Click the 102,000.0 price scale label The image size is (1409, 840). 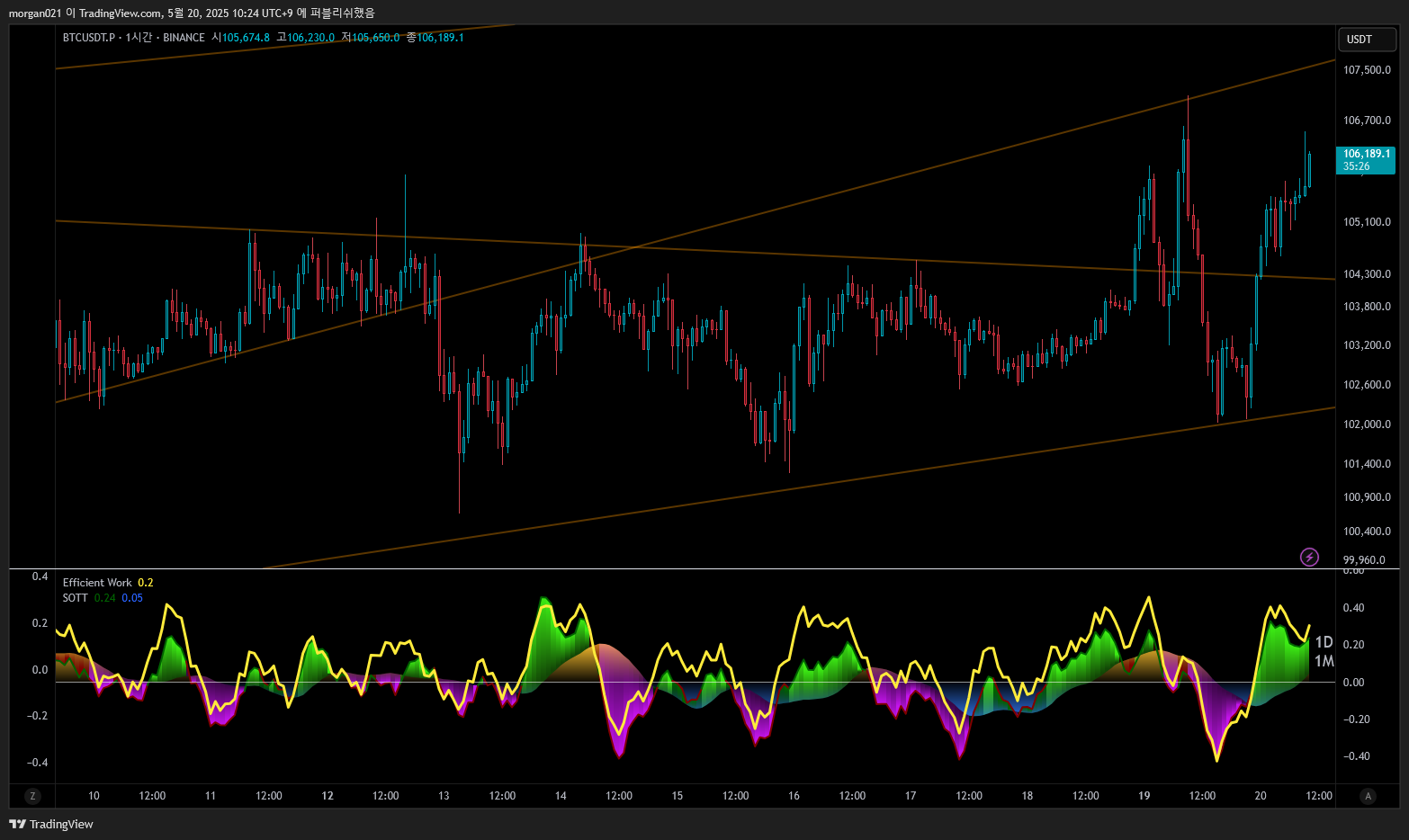1367,424
